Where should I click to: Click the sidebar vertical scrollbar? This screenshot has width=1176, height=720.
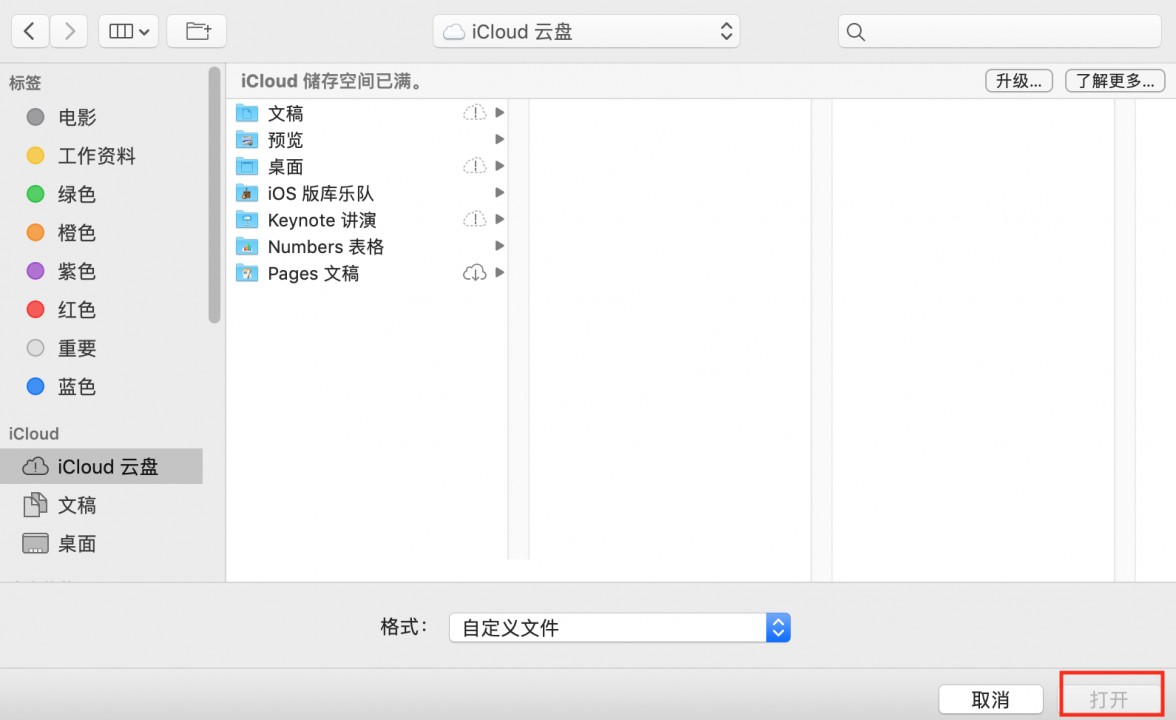point(214,195)
